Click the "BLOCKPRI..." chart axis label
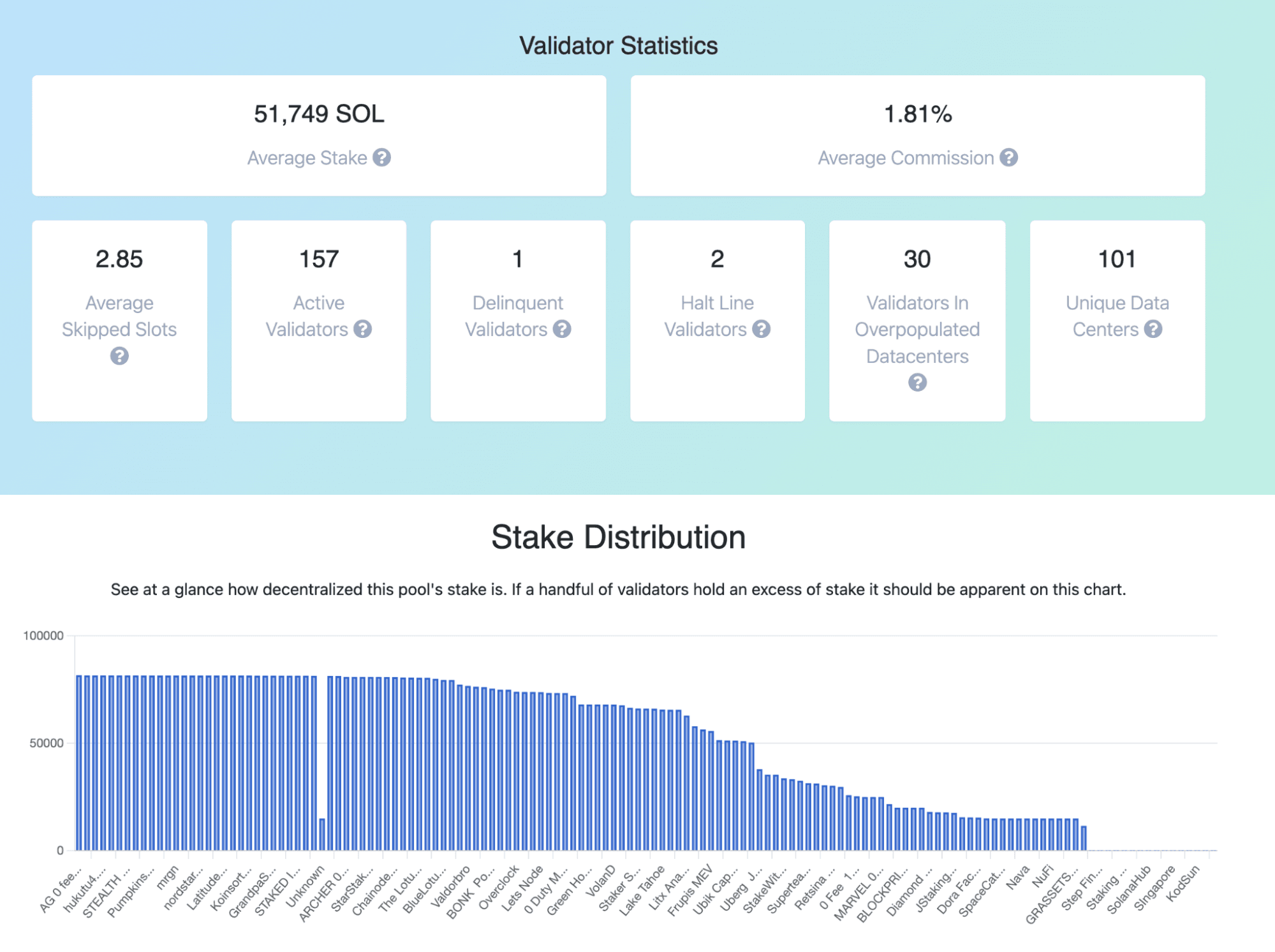This screenshot has height=952, width=1275. 883,894
